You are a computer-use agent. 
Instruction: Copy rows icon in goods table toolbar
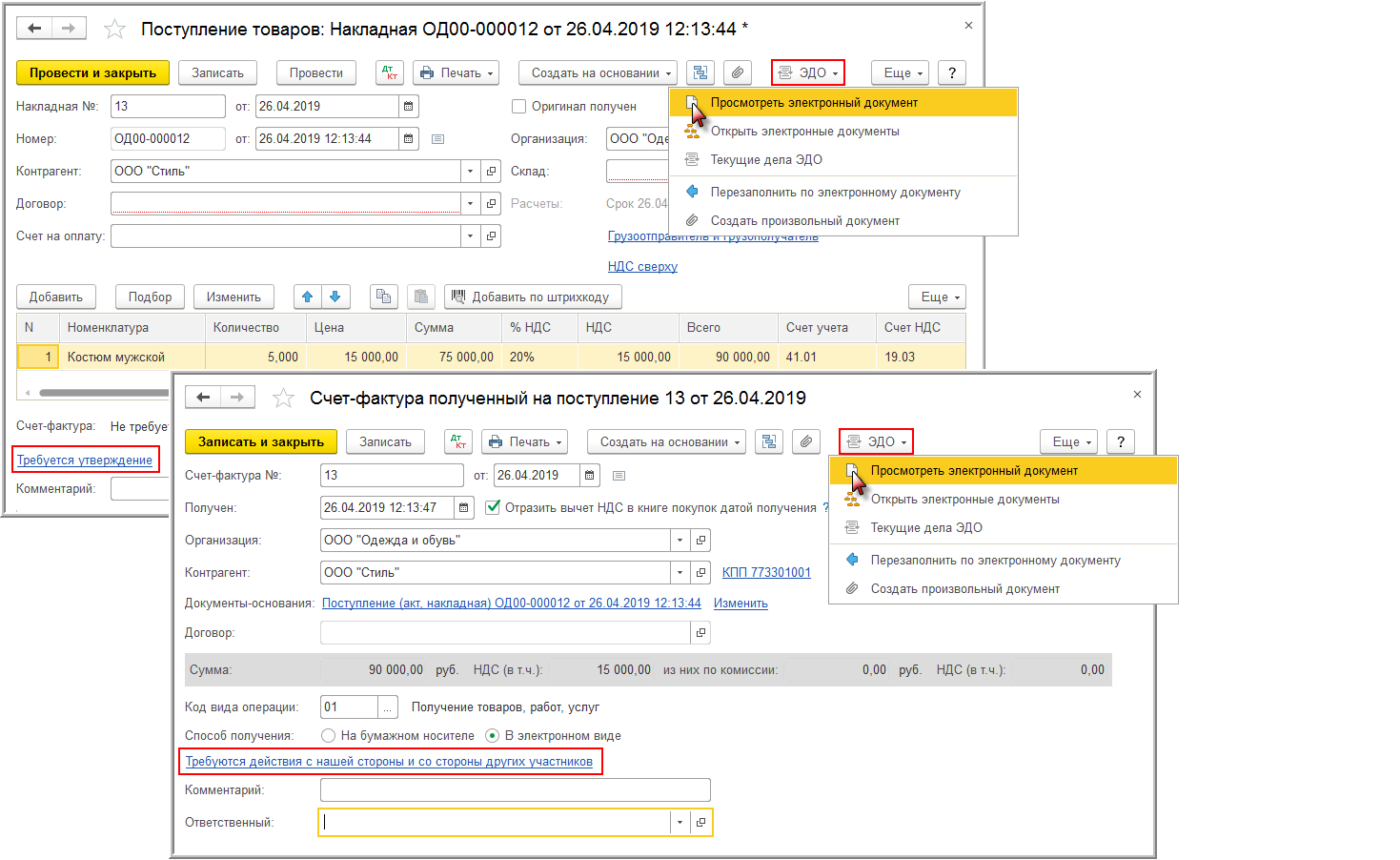(384, 297)
